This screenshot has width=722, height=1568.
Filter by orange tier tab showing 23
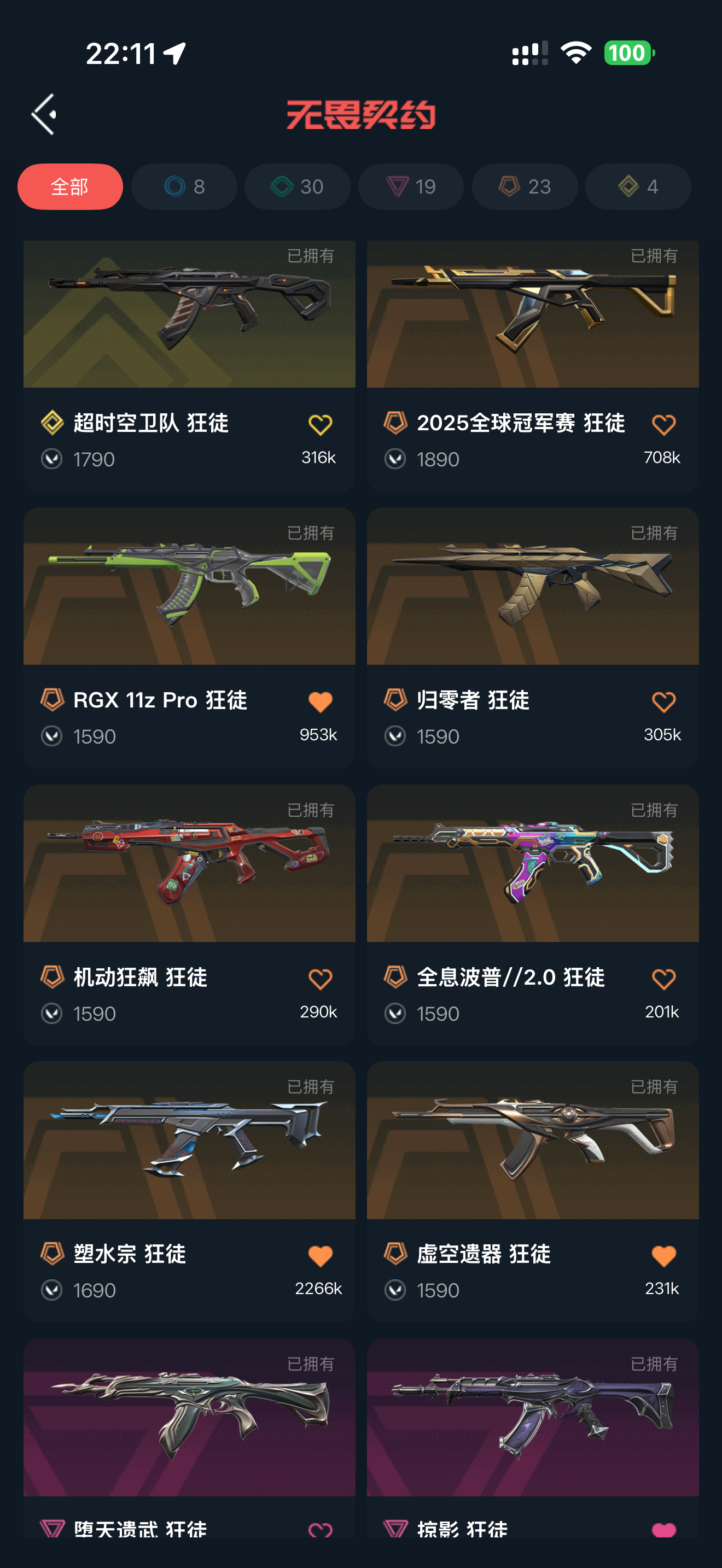(525, 186)
